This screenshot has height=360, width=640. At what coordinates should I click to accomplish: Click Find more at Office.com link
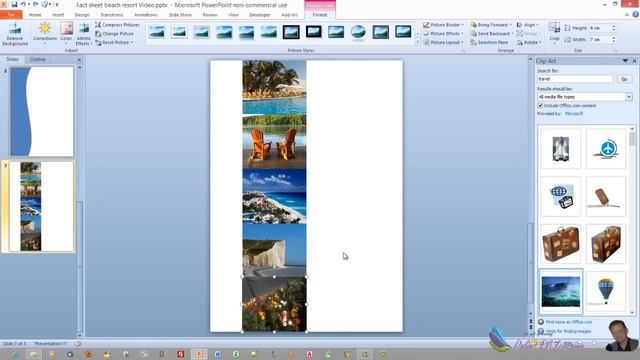coord(569,322)
